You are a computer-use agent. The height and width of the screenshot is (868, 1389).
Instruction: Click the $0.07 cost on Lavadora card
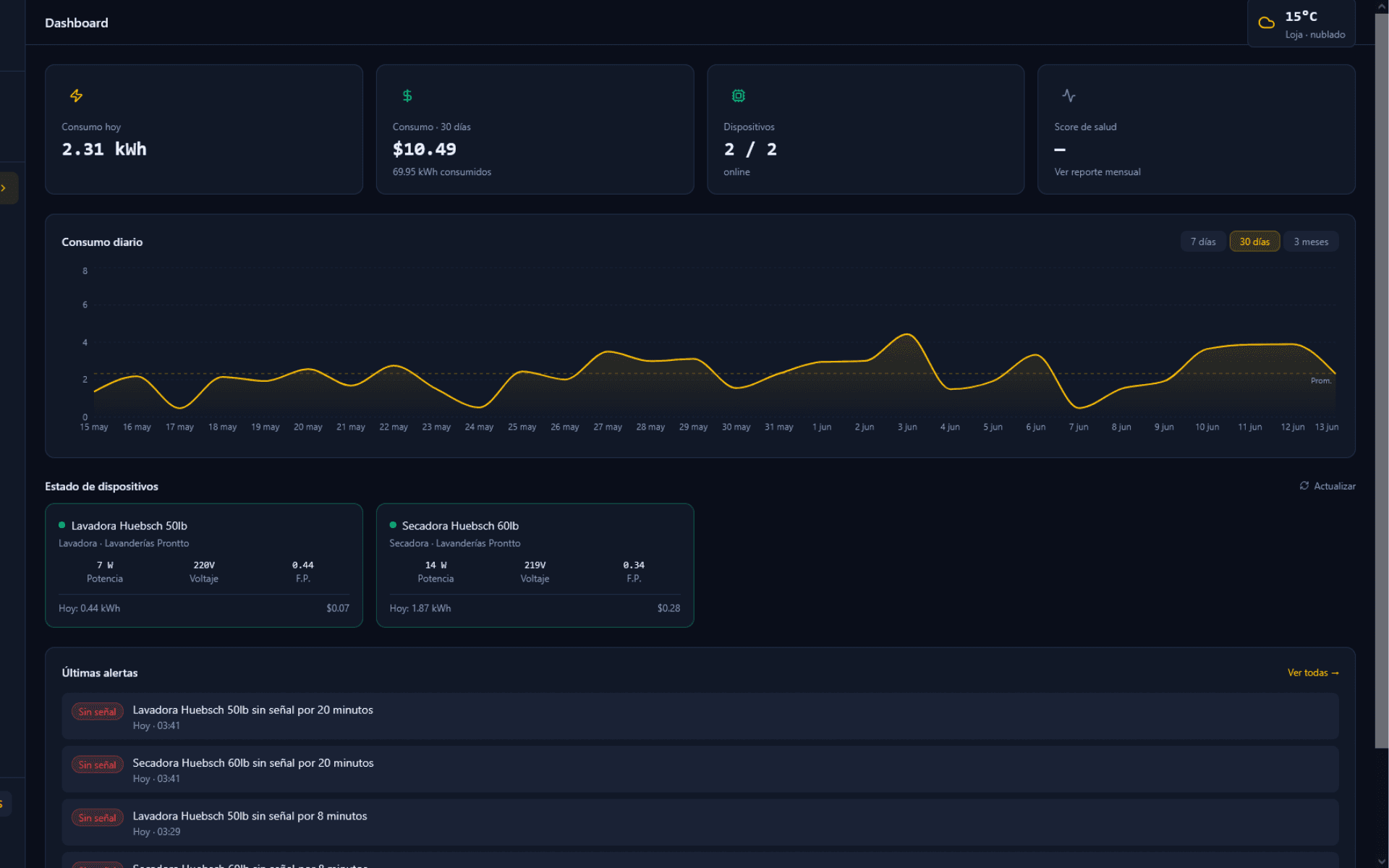coord(338,608)
